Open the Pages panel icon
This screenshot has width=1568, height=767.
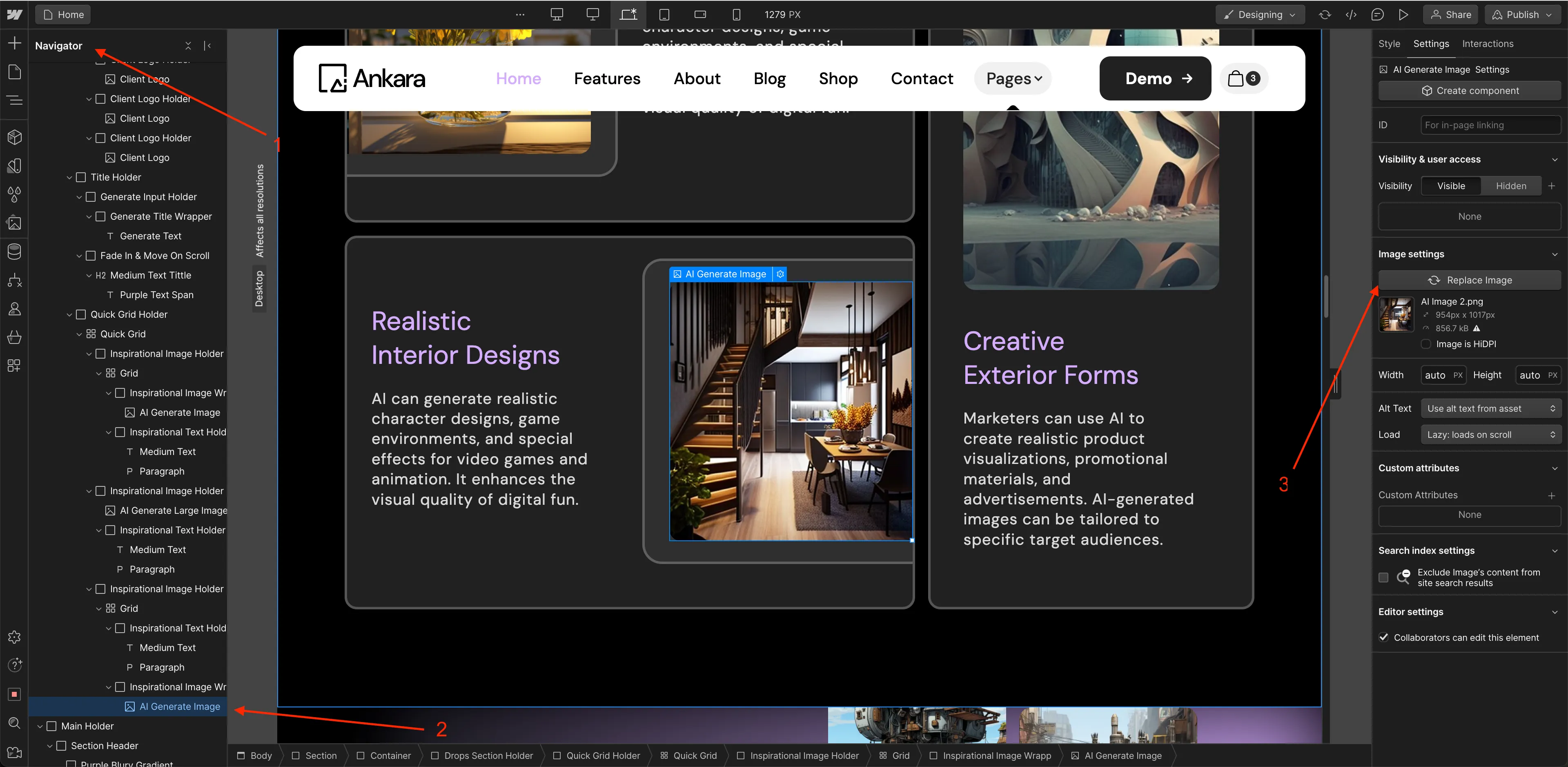point(15,72)
